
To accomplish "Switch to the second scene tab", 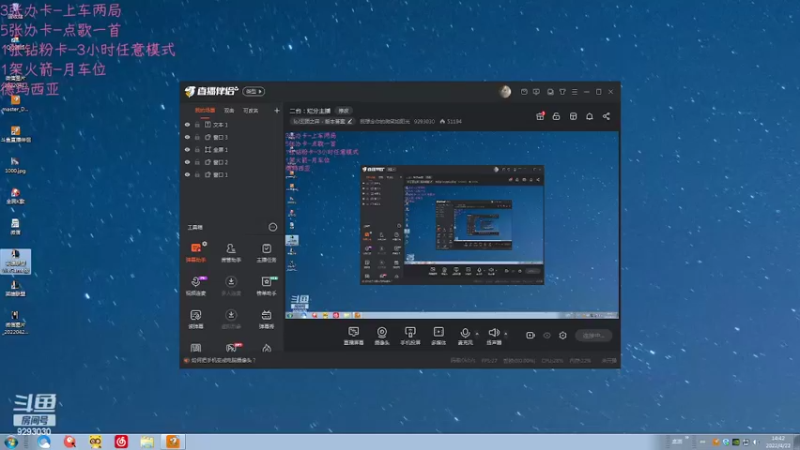I will click(x=229, y=110).
